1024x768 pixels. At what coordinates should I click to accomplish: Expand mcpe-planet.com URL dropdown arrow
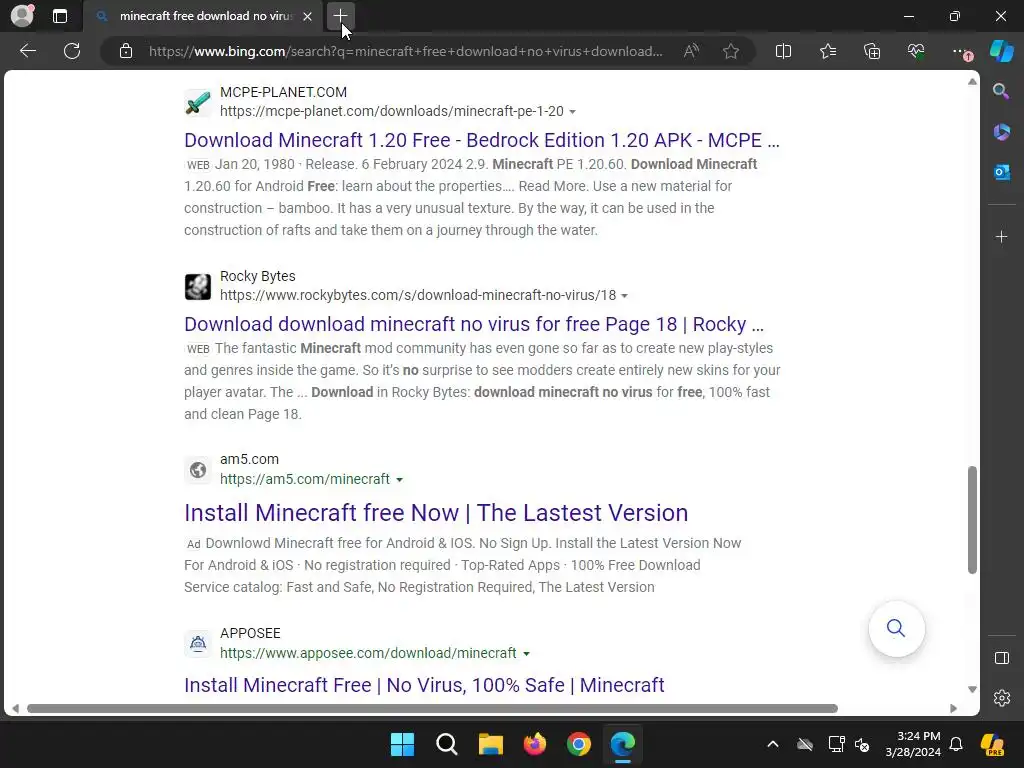[573, 112]
